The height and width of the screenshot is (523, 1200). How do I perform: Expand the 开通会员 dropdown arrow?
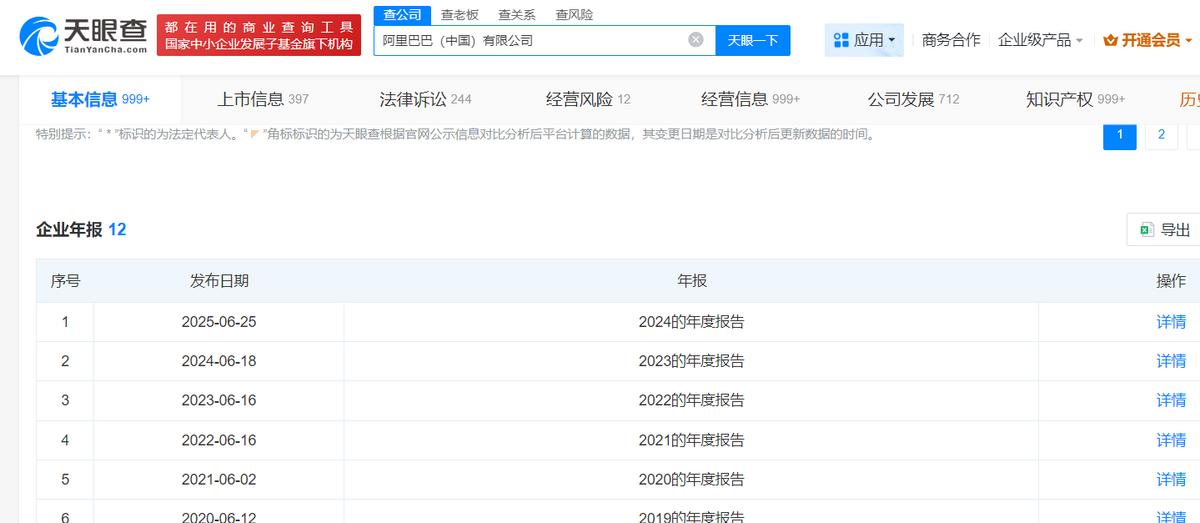point(1188,41)
